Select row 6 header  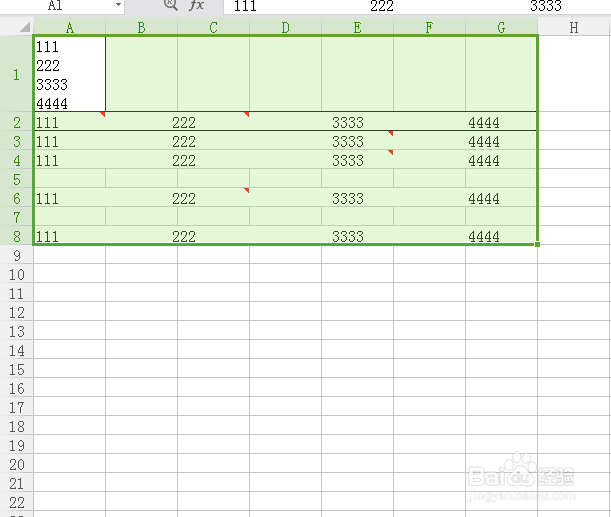tap(16, 198)
